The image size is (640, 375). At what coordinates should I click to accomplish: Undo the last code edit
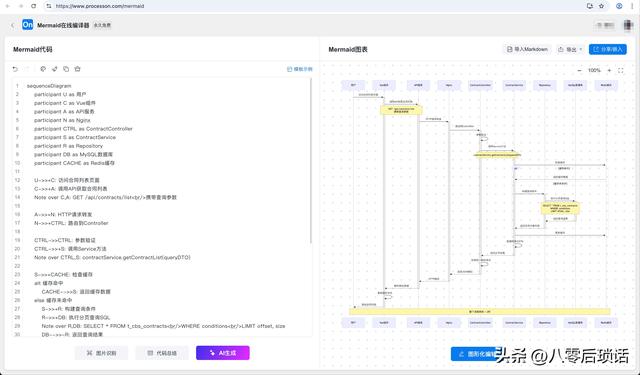[15, 69]
